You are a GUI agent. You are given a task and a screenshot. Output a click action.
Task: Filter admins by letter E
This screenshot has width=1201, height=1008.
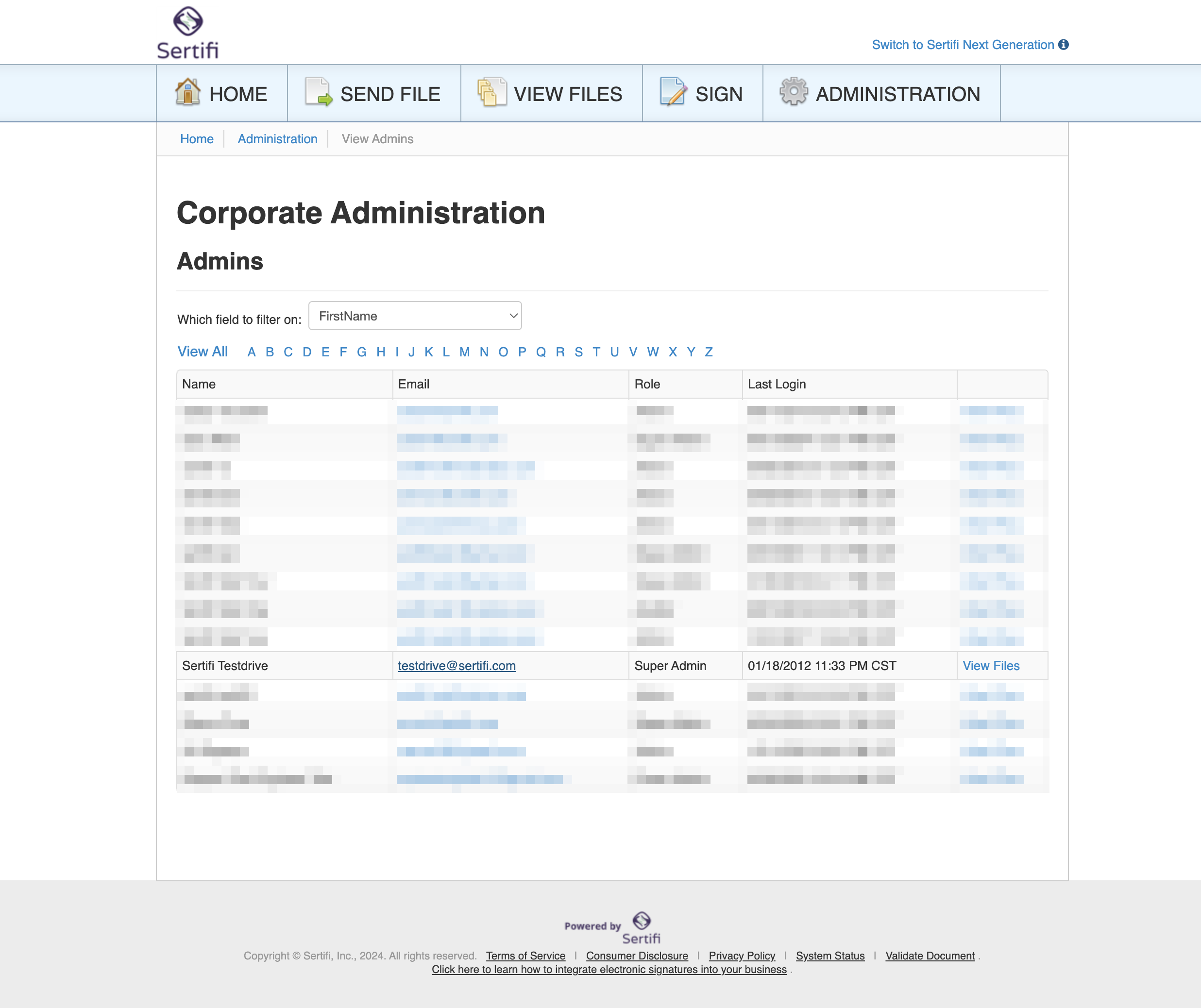coord(325,352)
